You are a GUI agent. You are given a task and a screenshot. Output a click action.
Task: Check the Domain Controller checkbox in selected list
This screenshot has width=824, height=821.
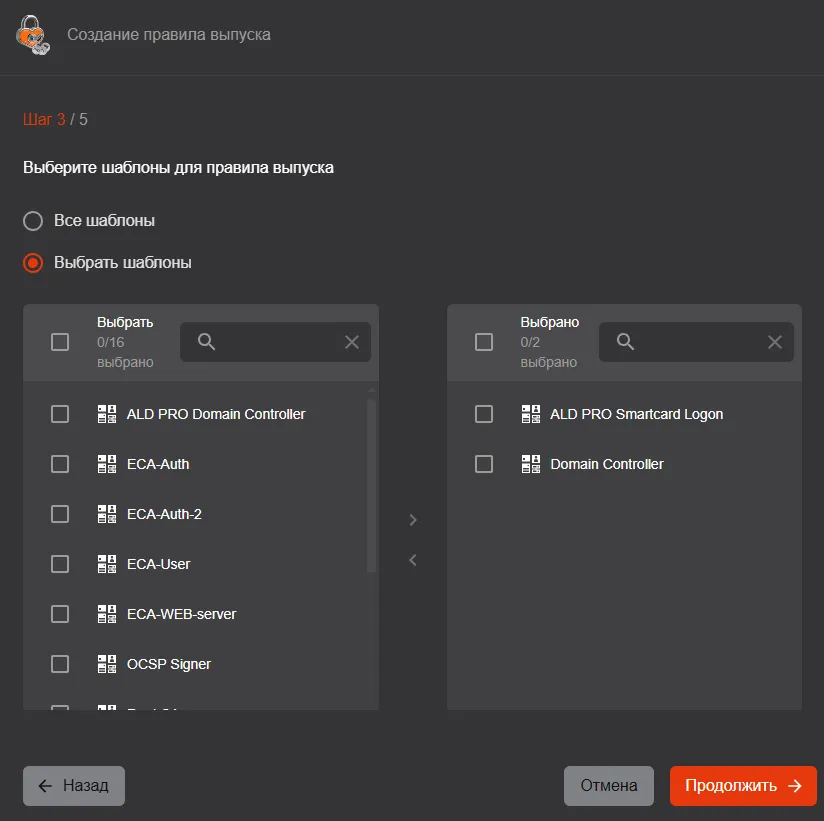point(483,464)
